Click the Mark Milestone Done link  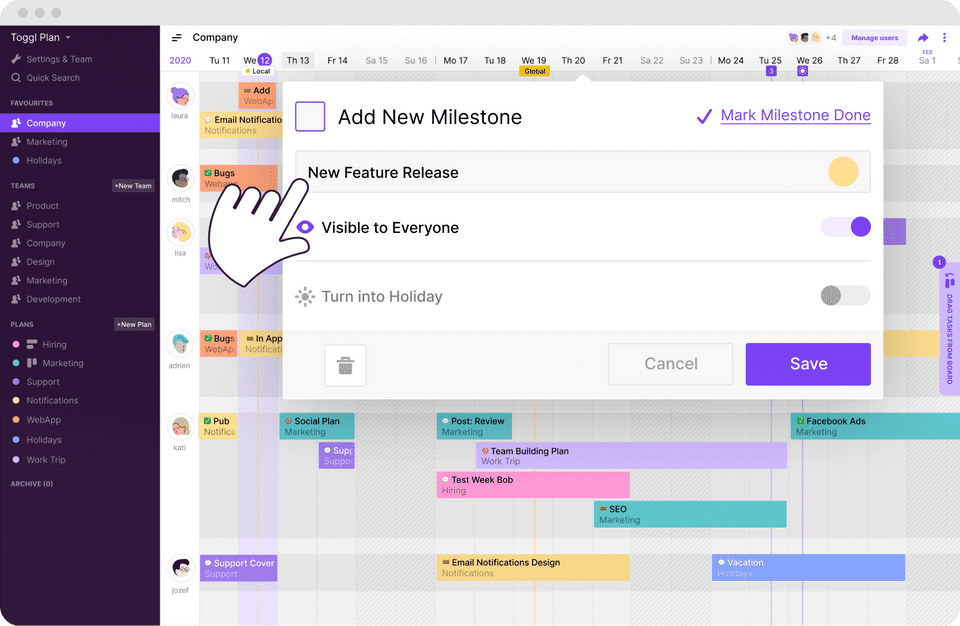click(x=795, y=115)
